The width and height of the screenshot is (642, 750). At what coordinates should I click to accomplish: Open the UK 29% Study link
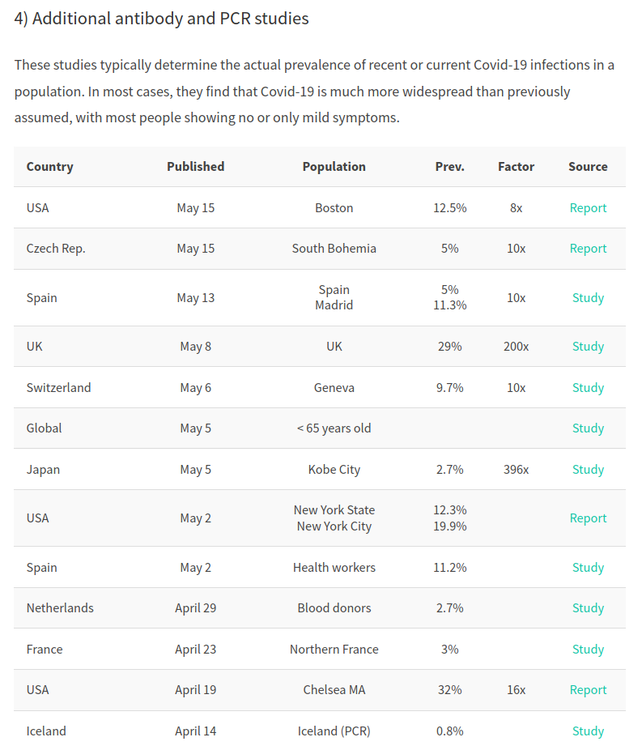587,346
